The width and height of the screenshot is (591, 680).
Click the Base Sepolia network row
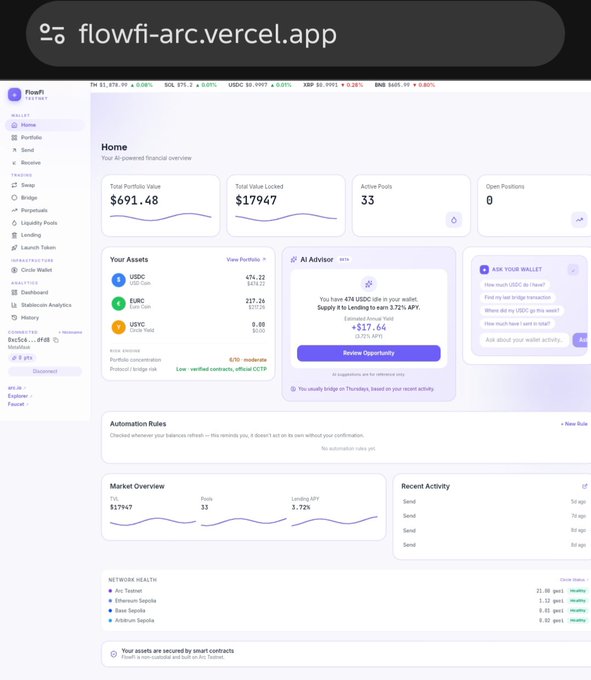point(348,611)
